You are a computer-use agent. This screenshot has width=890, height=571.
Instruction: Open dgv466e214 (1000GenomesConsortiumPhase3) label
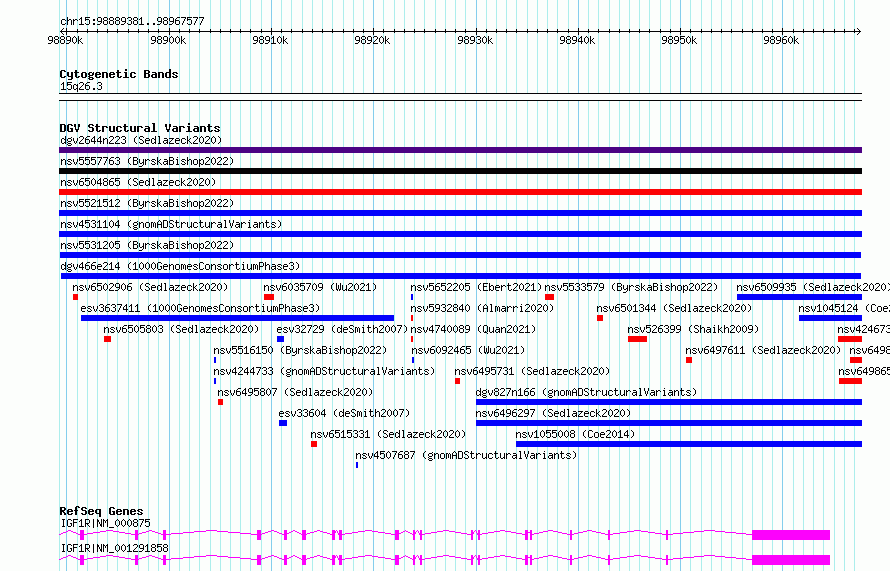coord(180,266)
